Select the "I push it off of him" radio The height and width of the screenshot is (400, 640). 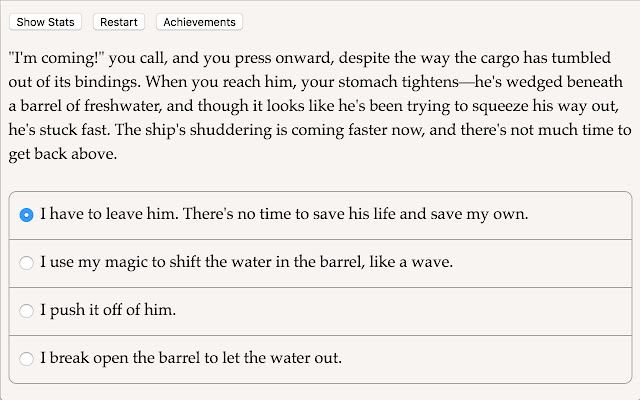(27, 311)
